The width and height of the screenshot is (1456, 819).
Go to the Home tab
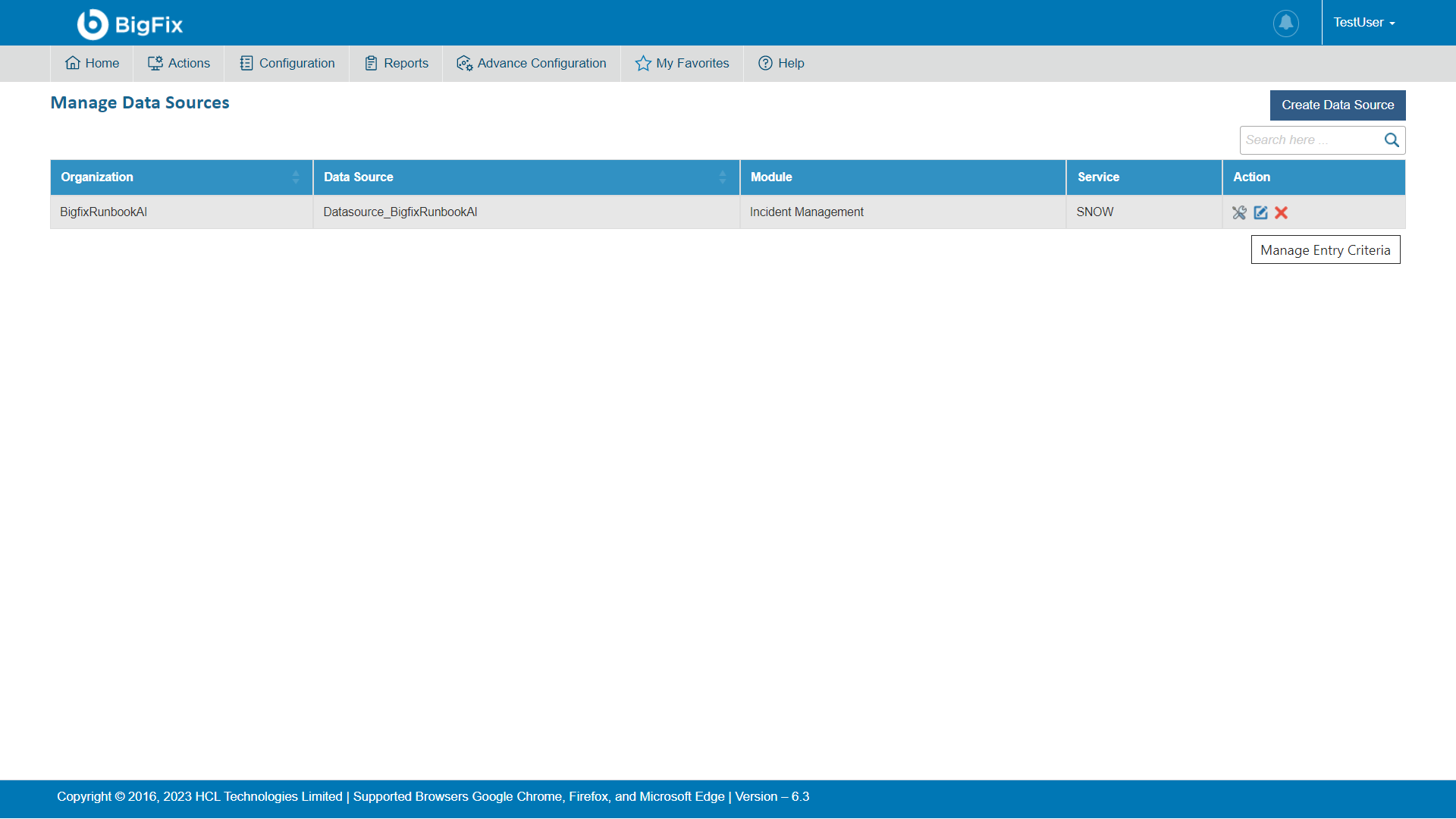tap(93, 64)
